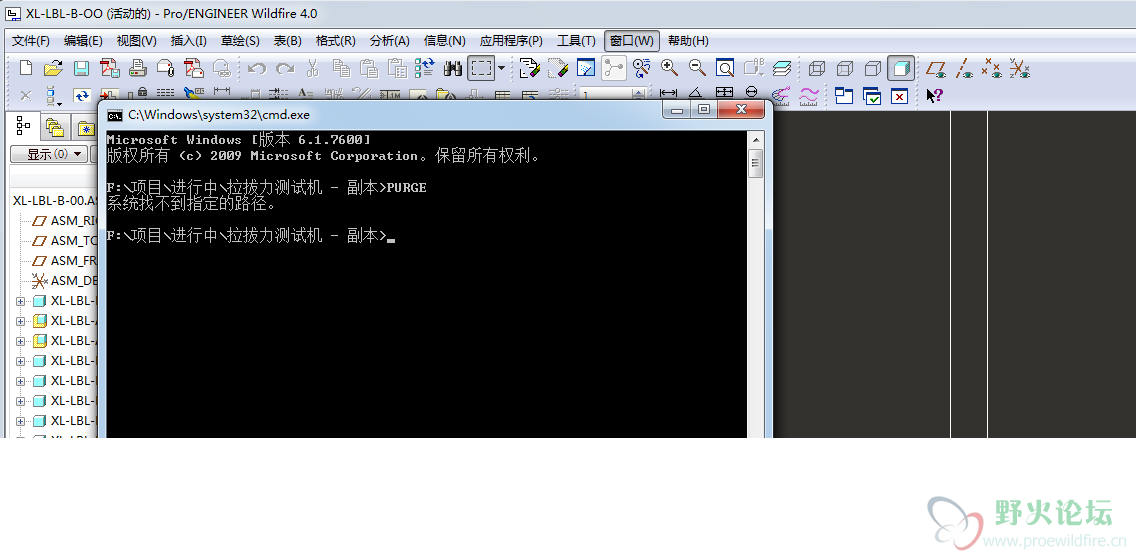Viewport: 1136px width, 559px height.
Task: Send the model as mail attachment
Action: pyautogui.click(x=165, y=68)
